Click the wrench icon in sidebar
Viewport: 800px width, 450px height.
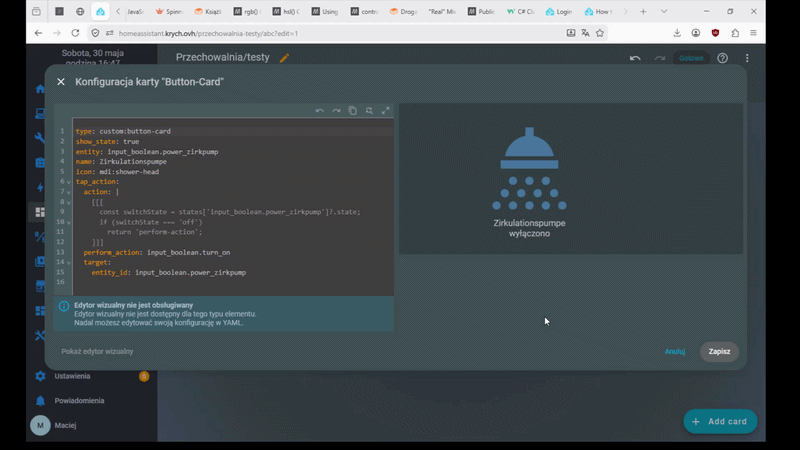40,138
